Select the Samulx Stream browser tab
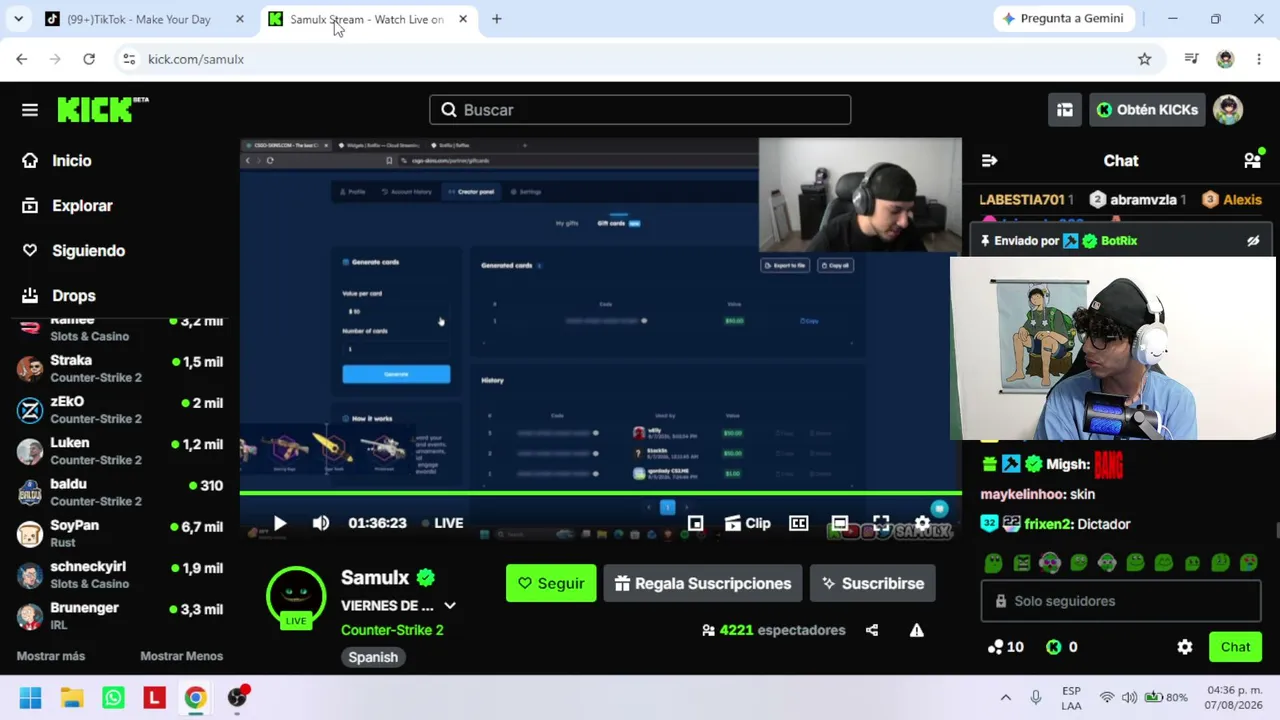Image resolution: width=1280 pixels, height=720 pixels. (370, 19)
